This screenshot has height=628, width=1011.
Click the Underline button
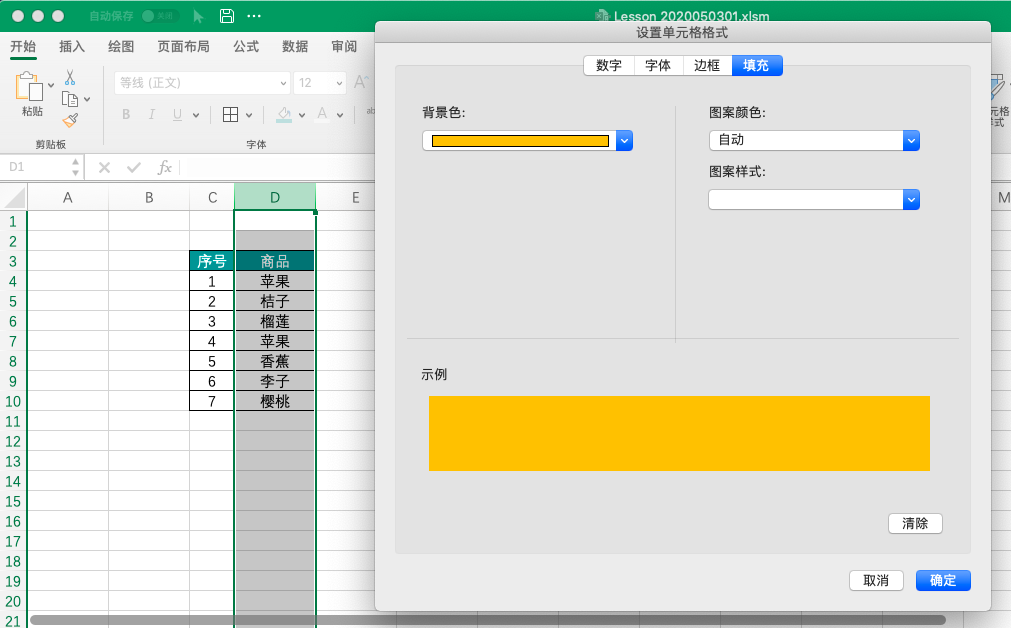point(177,115)
